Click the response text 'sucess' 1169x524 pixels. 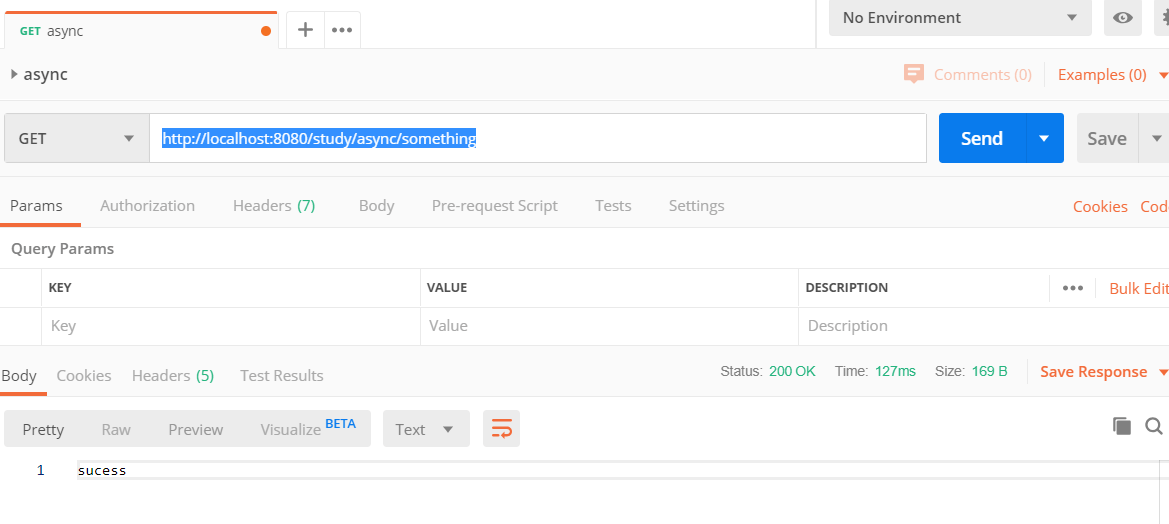click(x=102, y=470)
